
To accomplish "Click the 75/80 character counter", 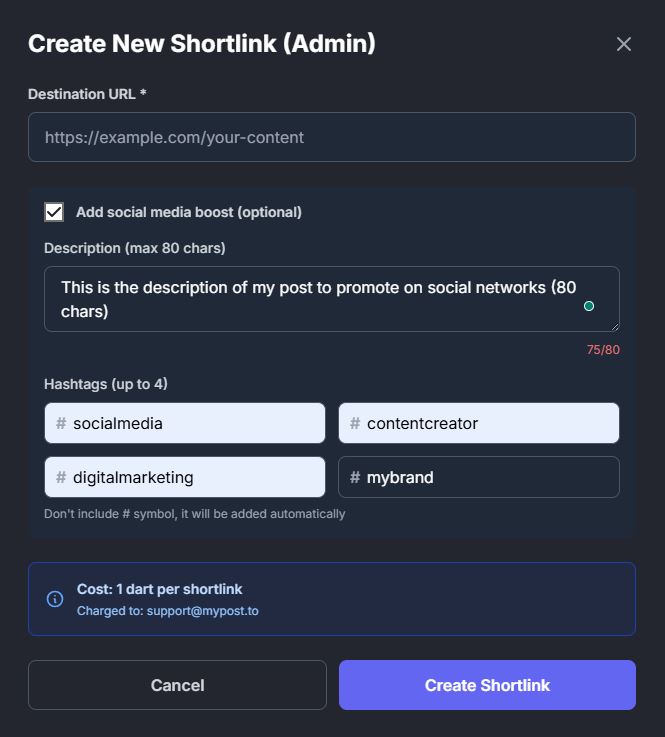I will pyautogui.click(x=603, y=350).
